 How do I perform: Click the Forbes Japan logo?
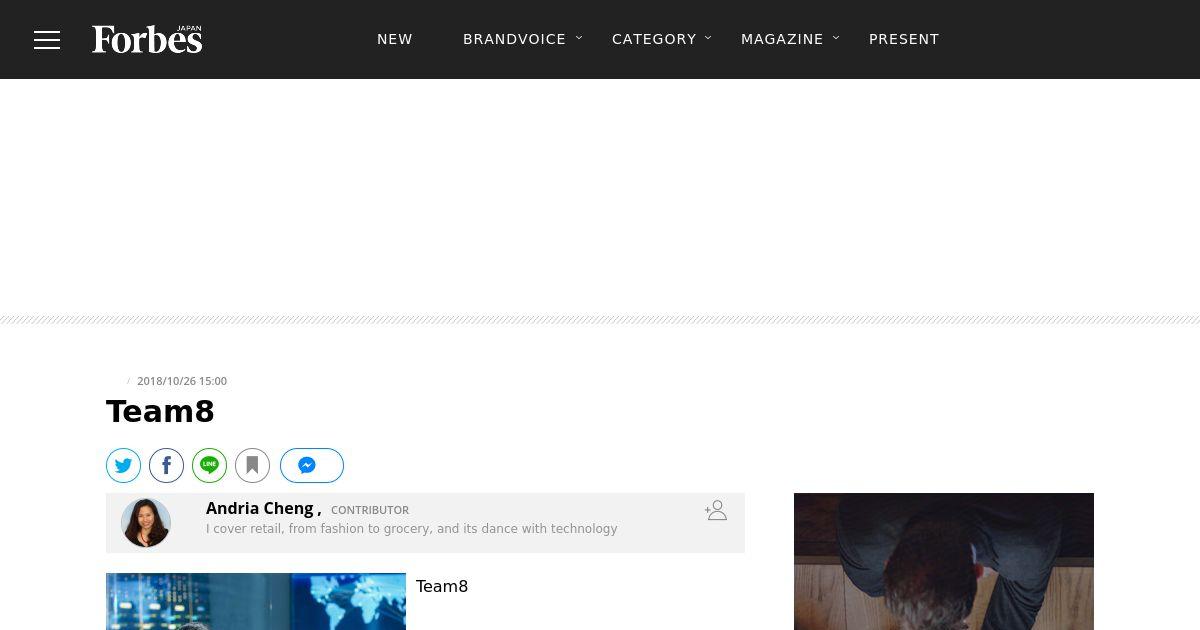(x=147, y=39)
